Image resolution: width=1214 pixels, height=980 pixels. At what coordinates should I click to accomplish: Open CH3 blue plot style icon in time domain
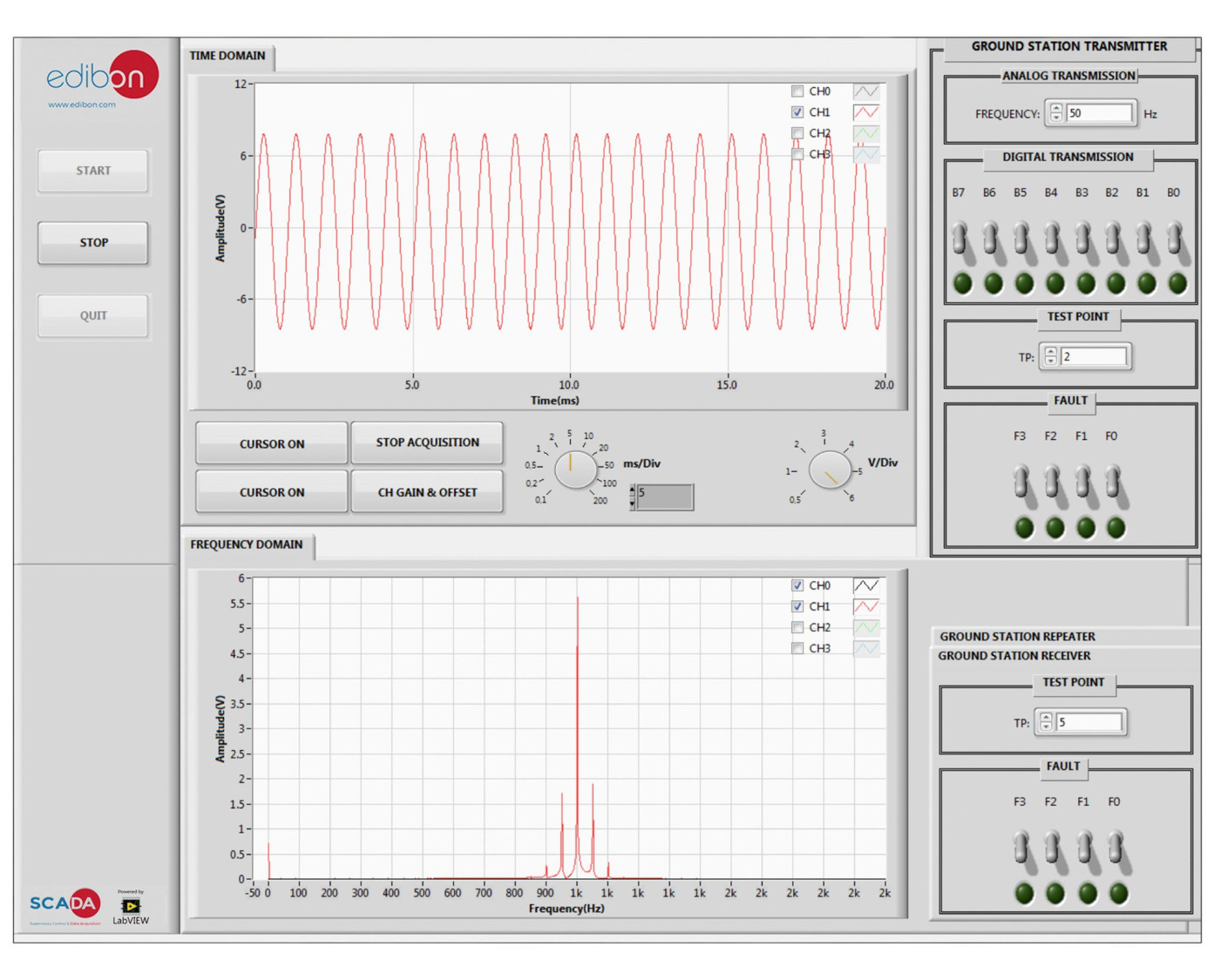pyautogui.click(x=866, y=154)
